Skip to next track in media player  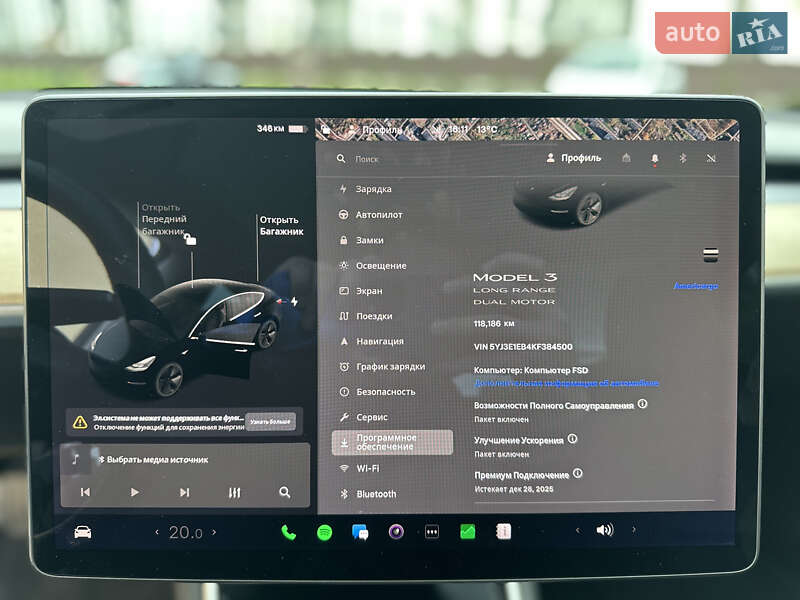[x=184, y=492]
